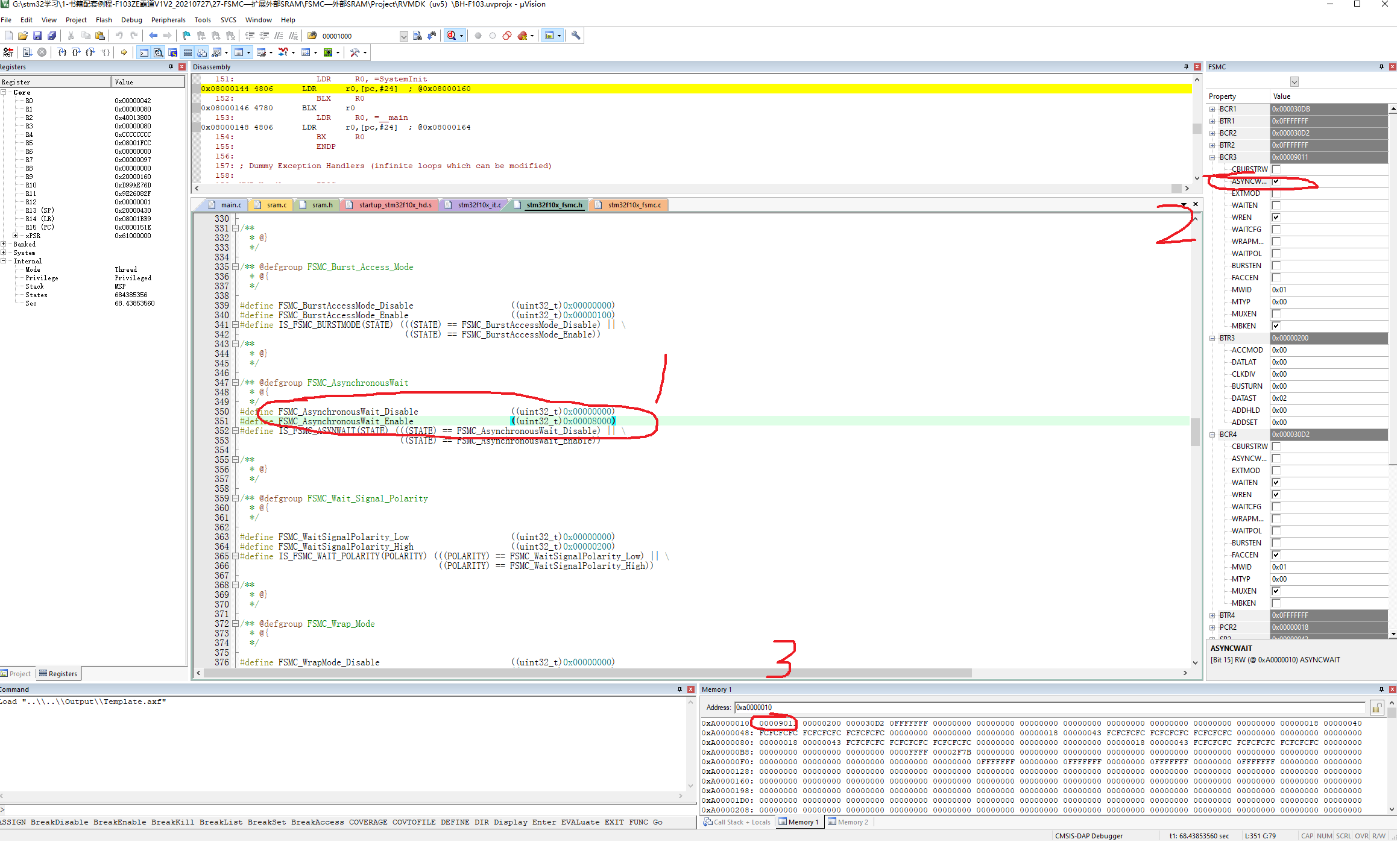Screen dimensions: 1400x851
Task: Toggle BCR4 FACCEN checkbox
Action: 1276,555
